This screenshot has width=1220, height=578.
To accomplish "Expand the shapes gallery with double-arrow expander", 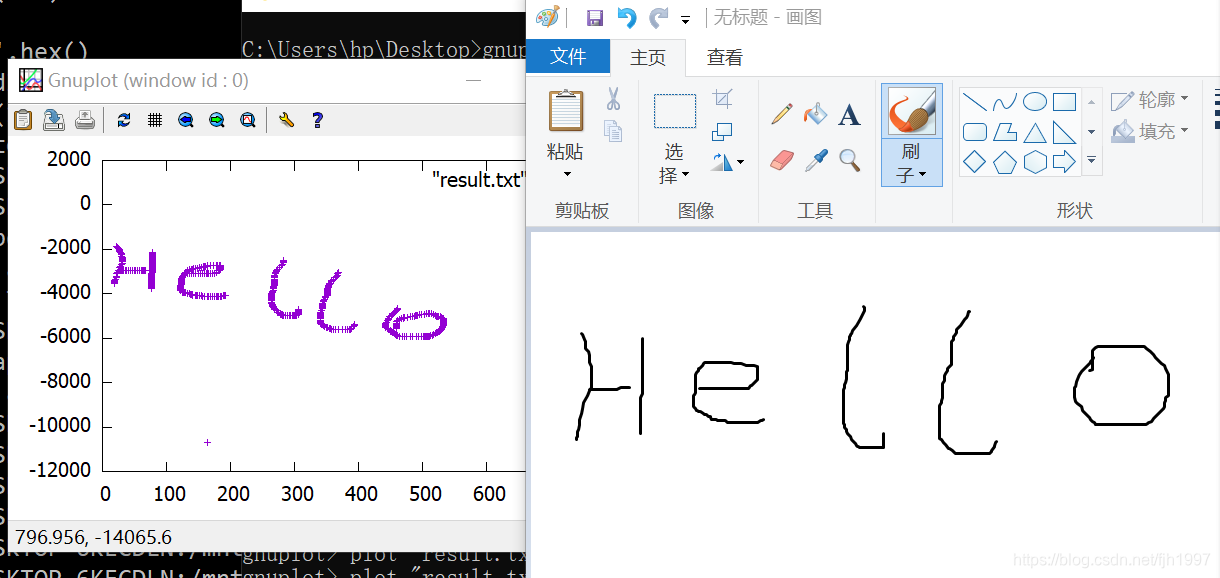I will [x=1091, y=159].
